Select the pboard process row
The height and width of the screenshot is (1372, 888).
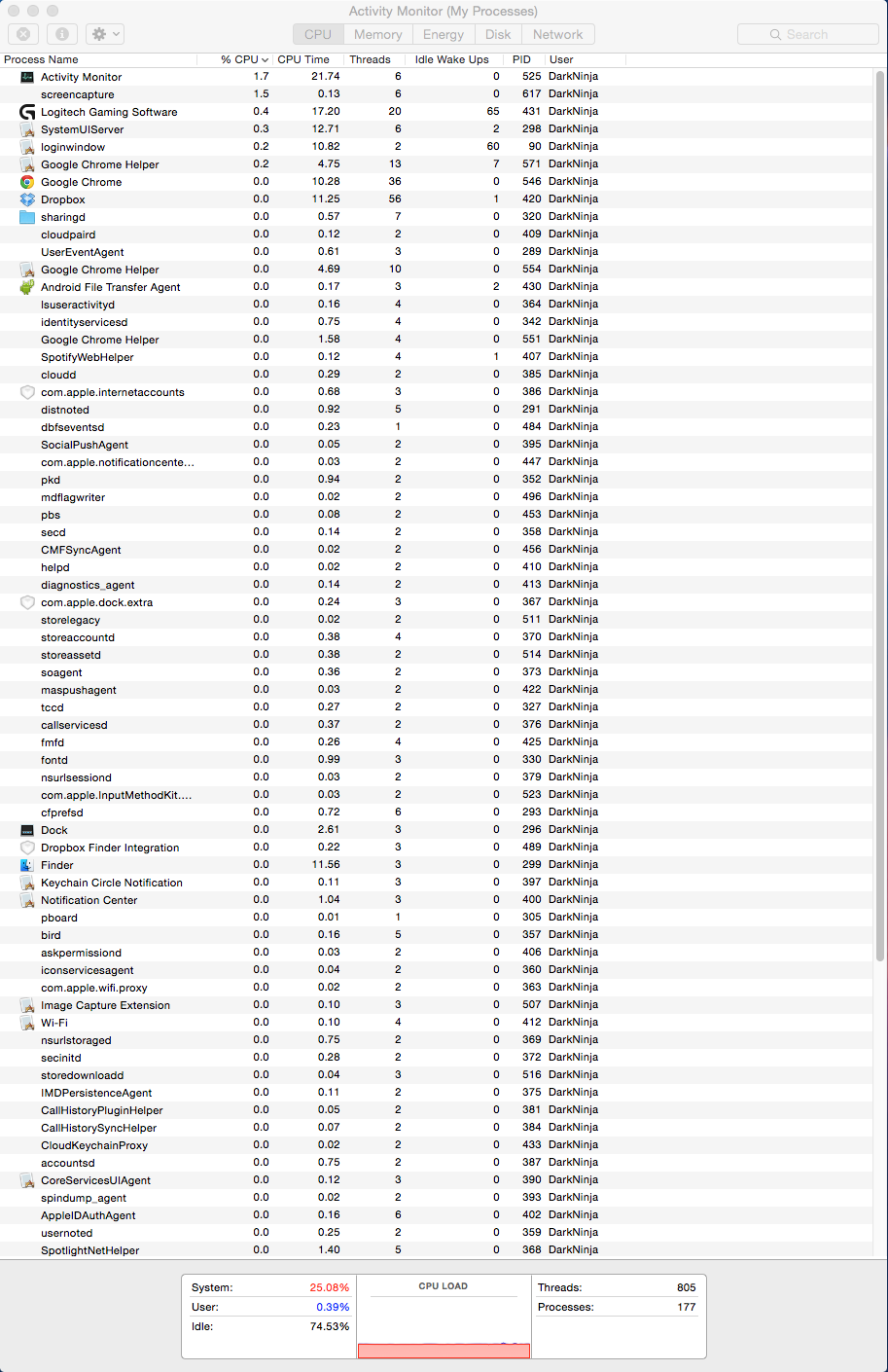click(x=438, y=918)
